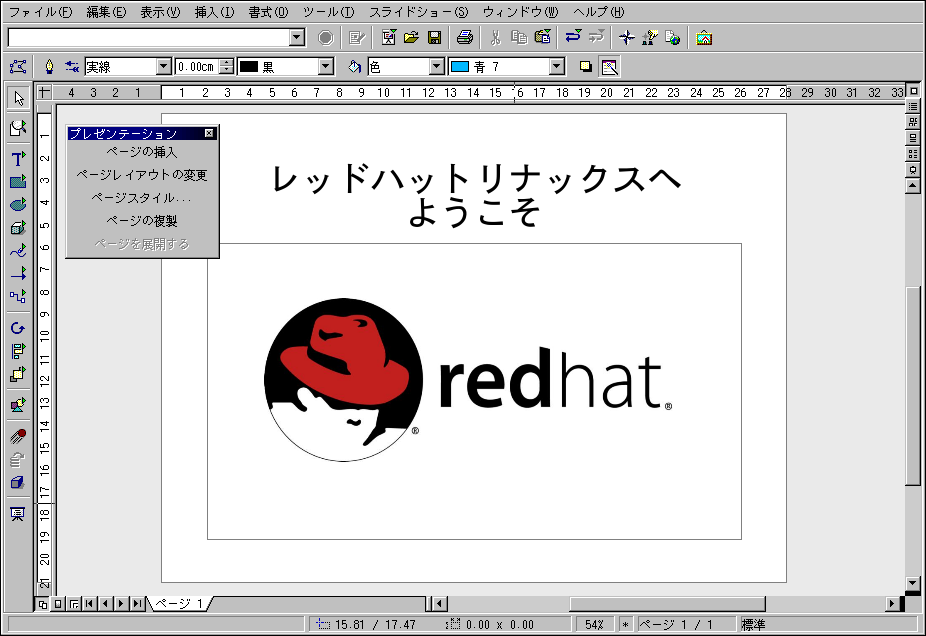Open the 青 7 fill color selector
The height and width of the screenshot is (636, 926).
(x=557, y=67)
